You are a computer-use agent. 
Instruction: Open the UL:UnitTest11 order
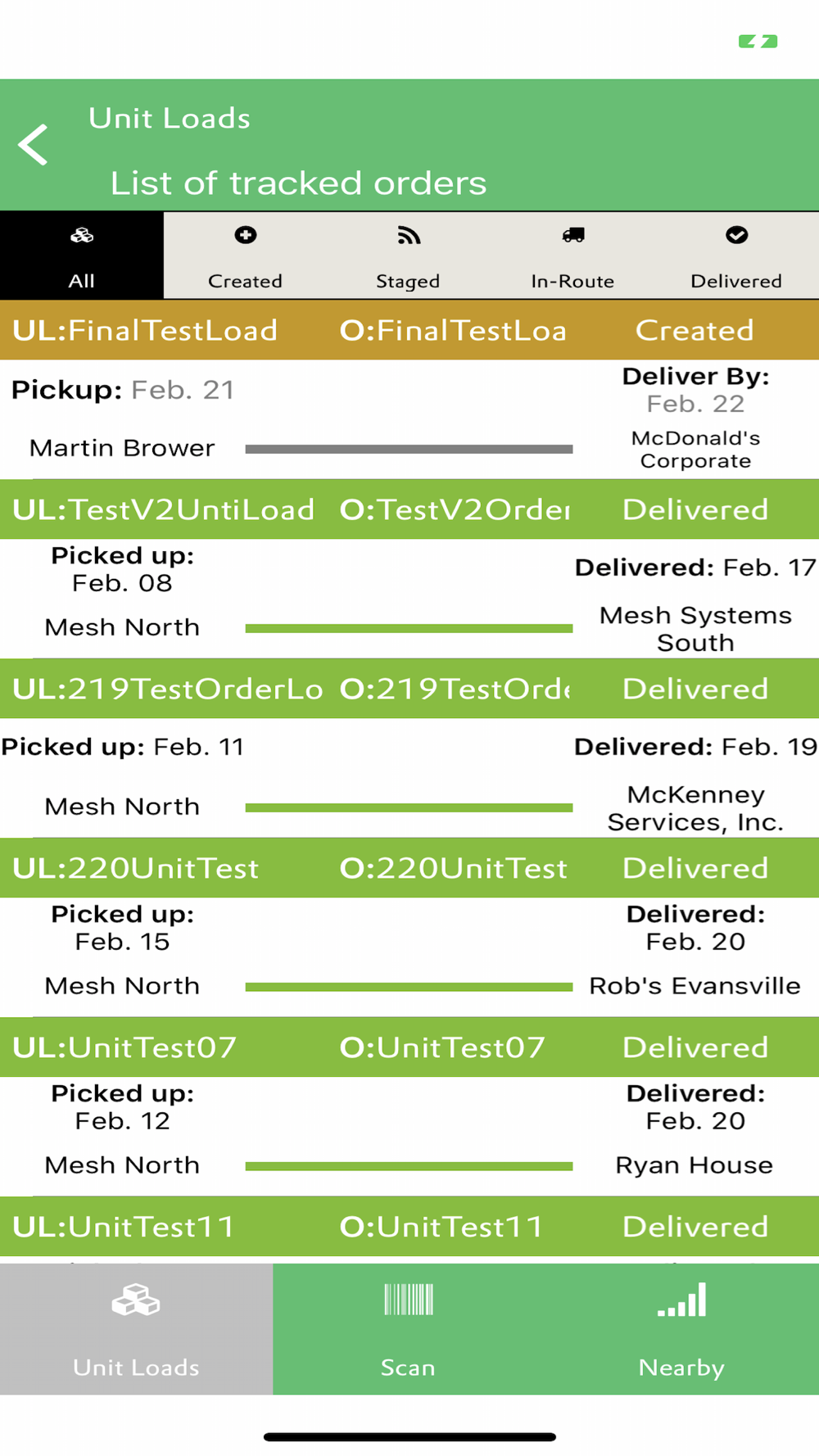[x=409, y=1227]
